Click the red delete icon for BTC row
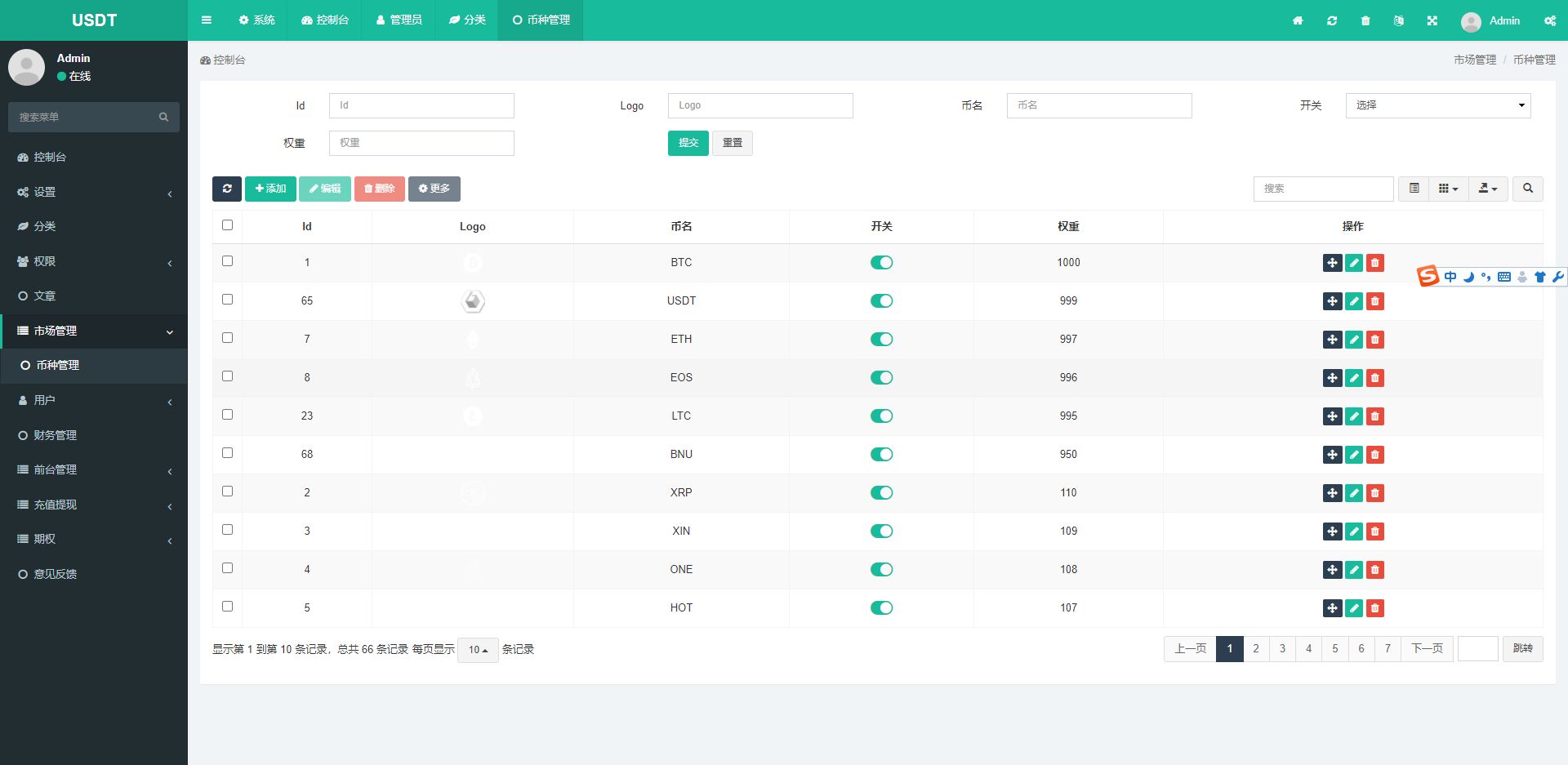1568x765 pixels. (1375, 263)
